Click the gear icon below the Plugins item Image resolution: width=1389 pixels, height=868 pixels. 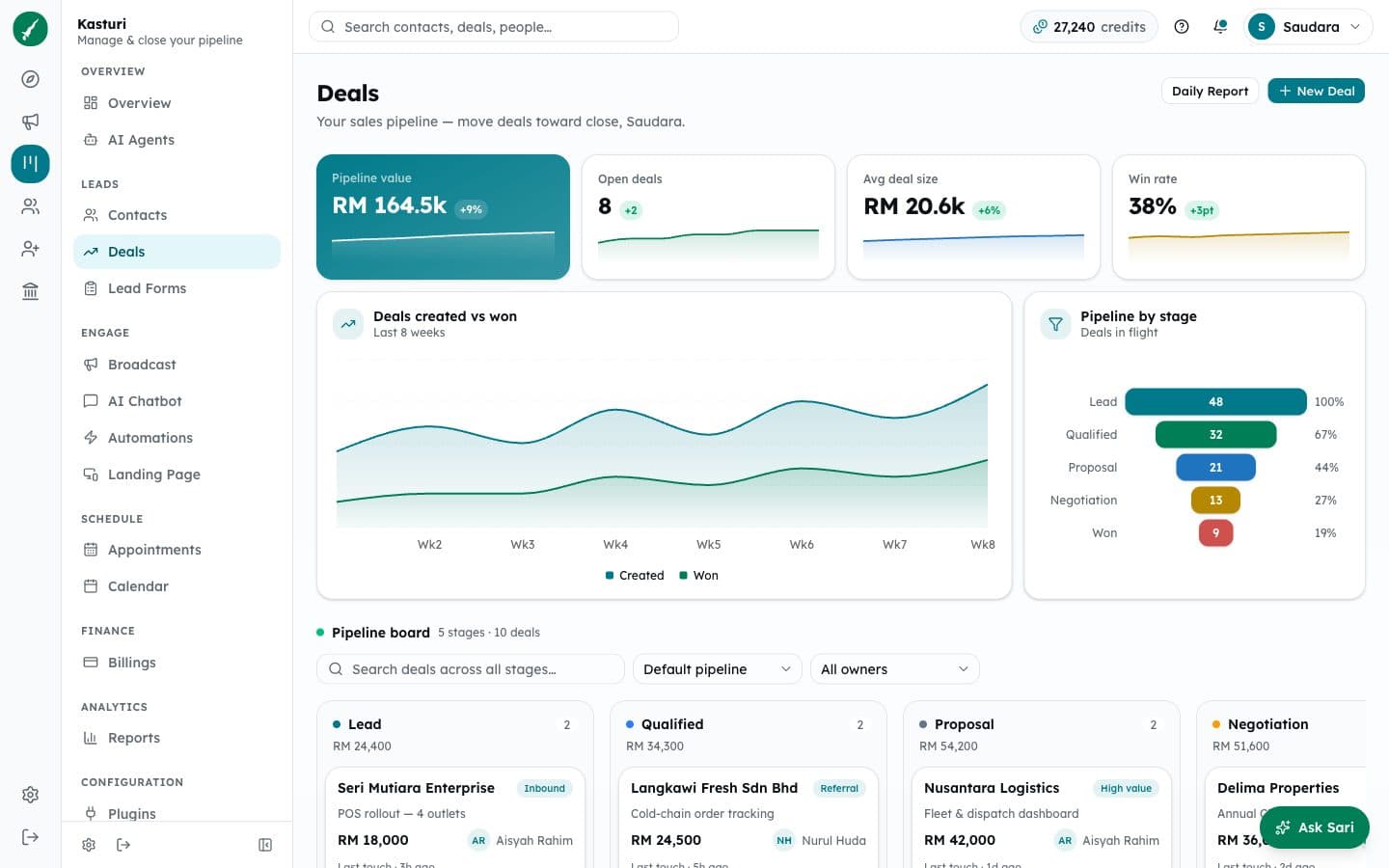[89, 845]
